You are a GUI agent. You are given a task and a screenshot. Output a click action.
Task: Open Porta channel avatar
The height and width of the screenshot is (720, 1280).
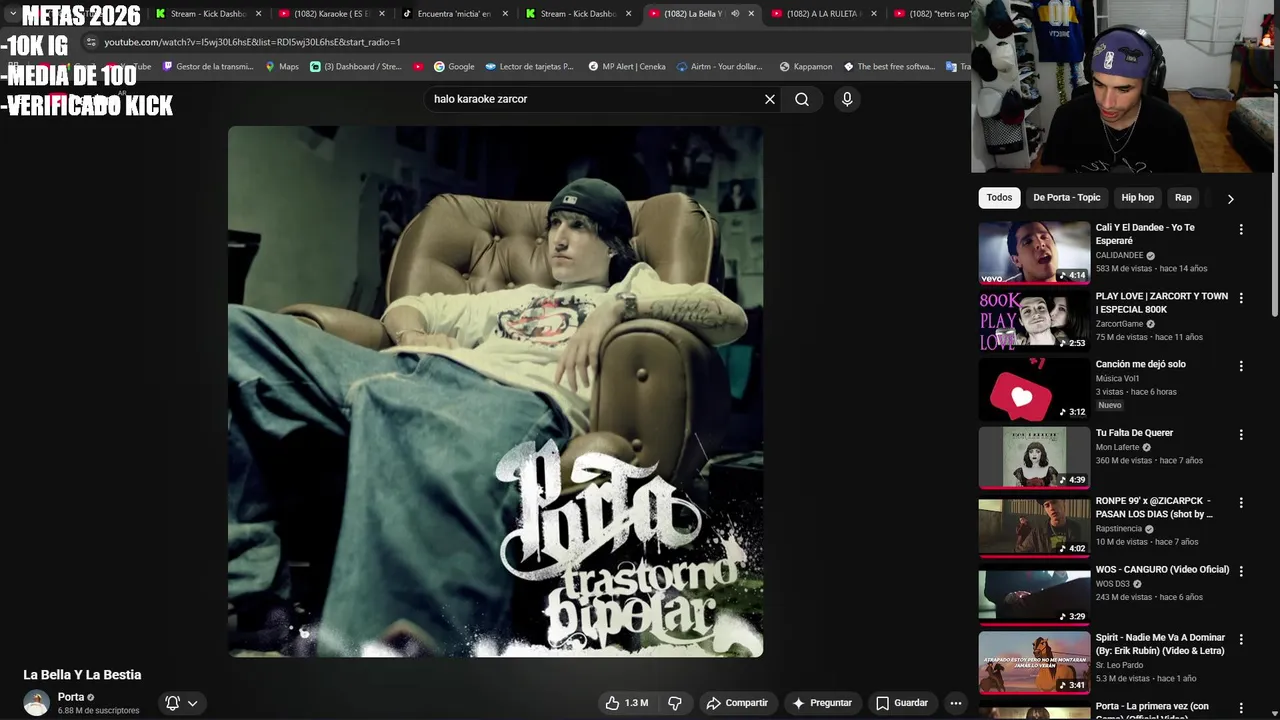[36, 703]
